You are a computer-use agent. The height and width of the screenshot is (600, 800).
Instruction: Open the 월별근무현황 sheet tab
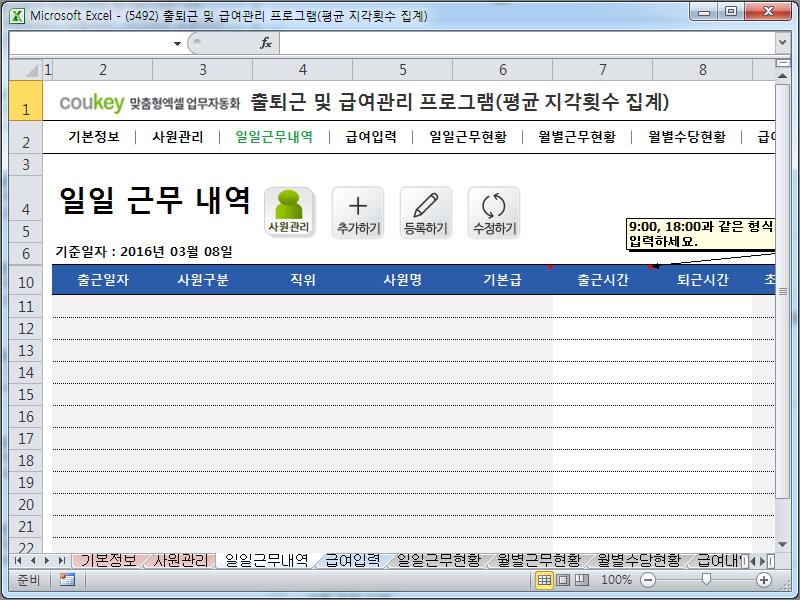(539, 561)
